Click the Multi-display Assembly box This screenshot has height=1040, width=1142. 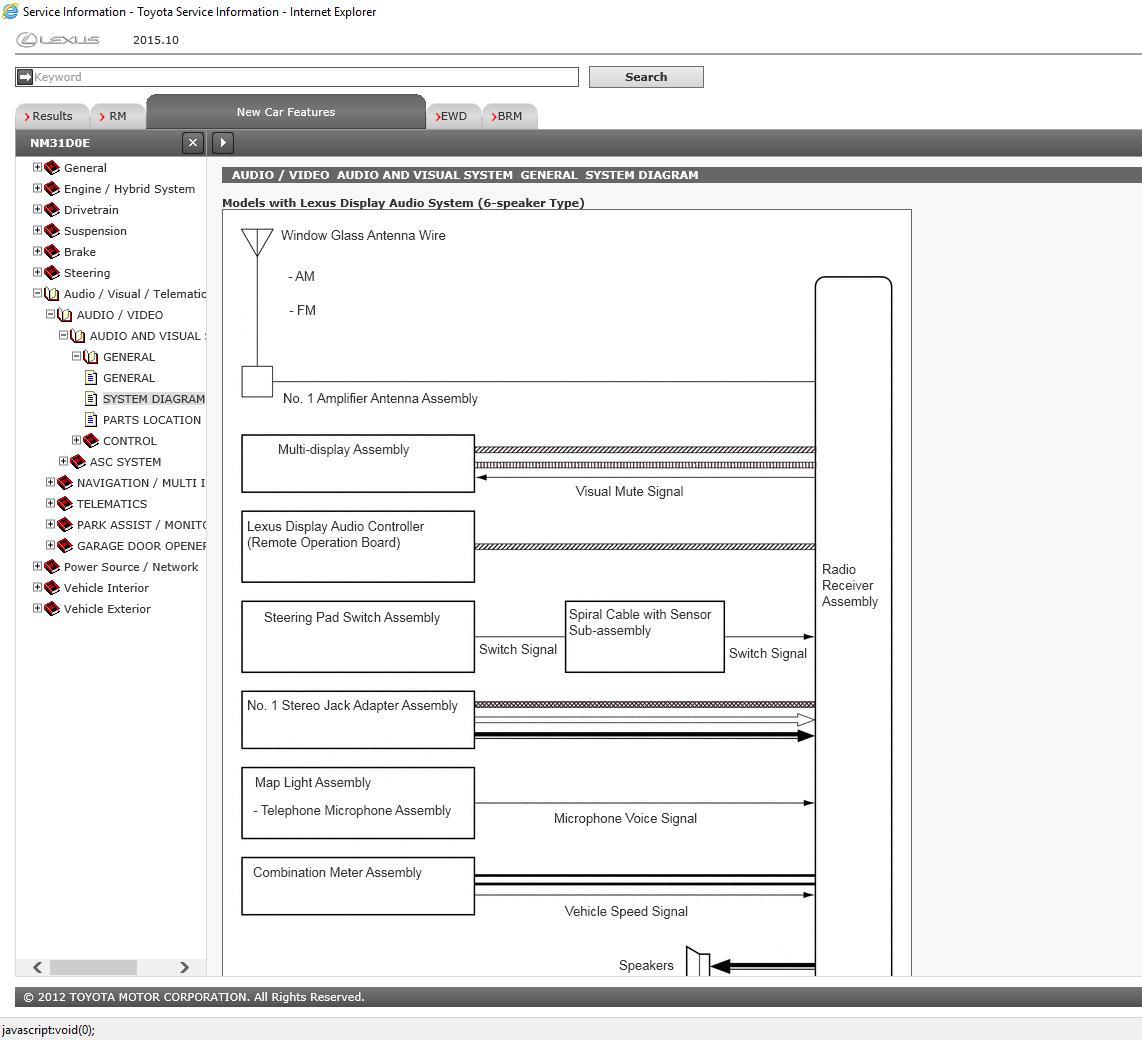[x=358, y=464]
